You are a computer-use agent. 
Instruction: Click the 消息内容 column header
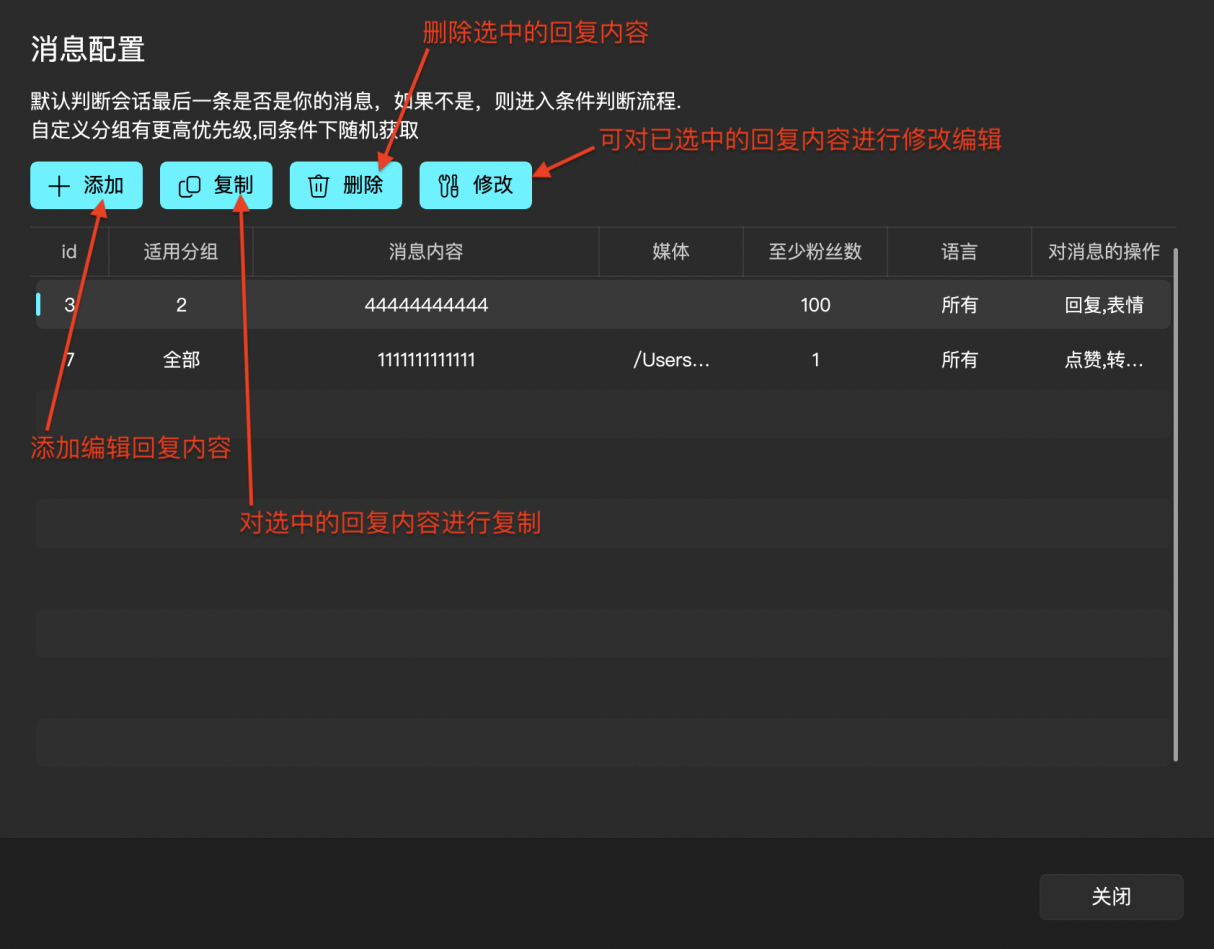(x=426, y=252)
